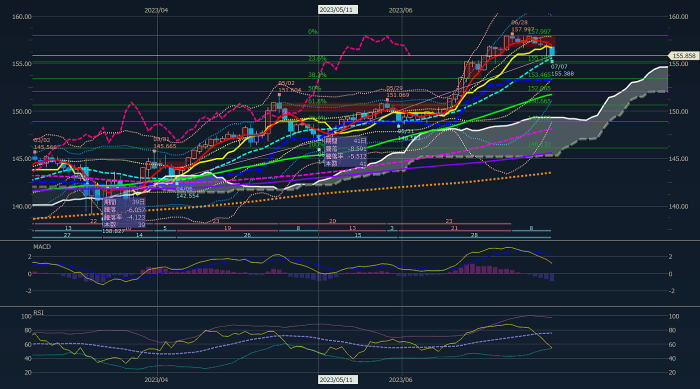Click the cycle count 14 below chart
This screenshot has width=700, height=389.
pos(139,235)
